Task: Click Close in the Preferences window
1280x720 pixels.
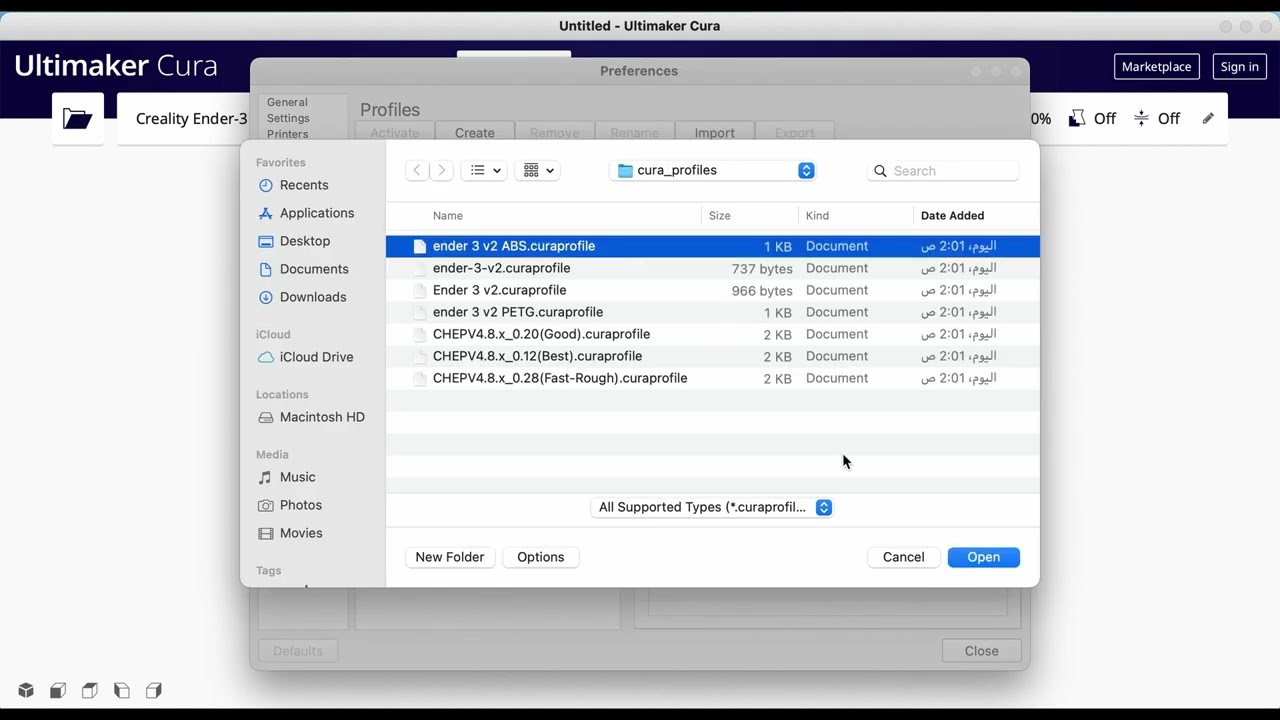Action: [x=981, y=651]
